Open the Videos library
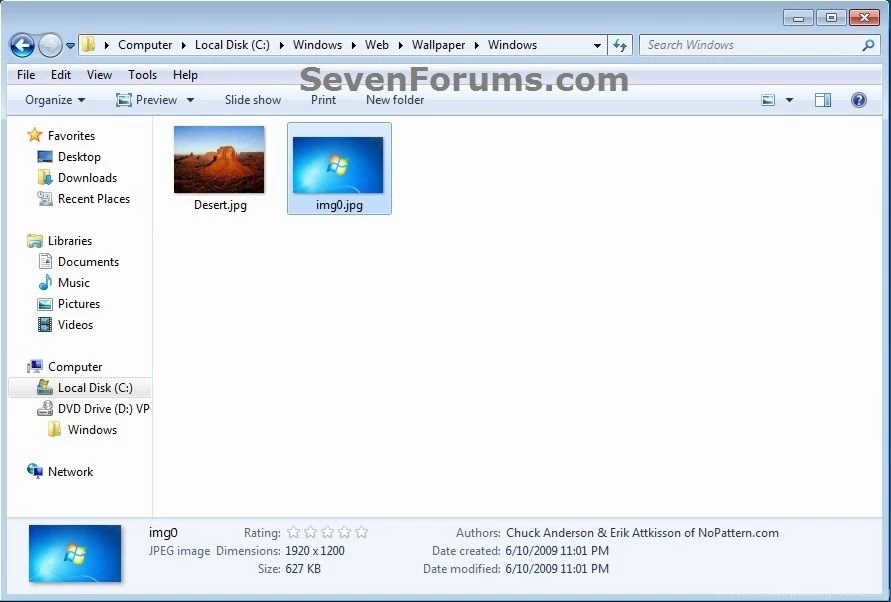The width and height of the screenshot is (891, 602). [x=75, y=325]
